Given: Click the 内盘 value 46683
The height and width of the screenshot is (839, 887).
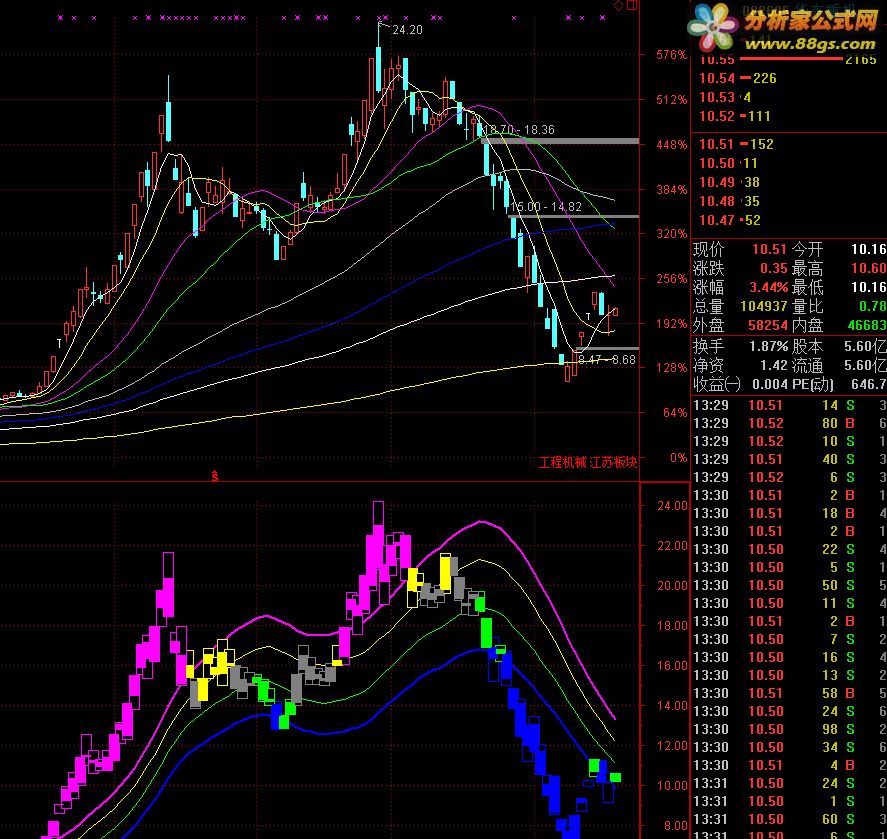Looking at the screenshot, I should tap(867, 325).
